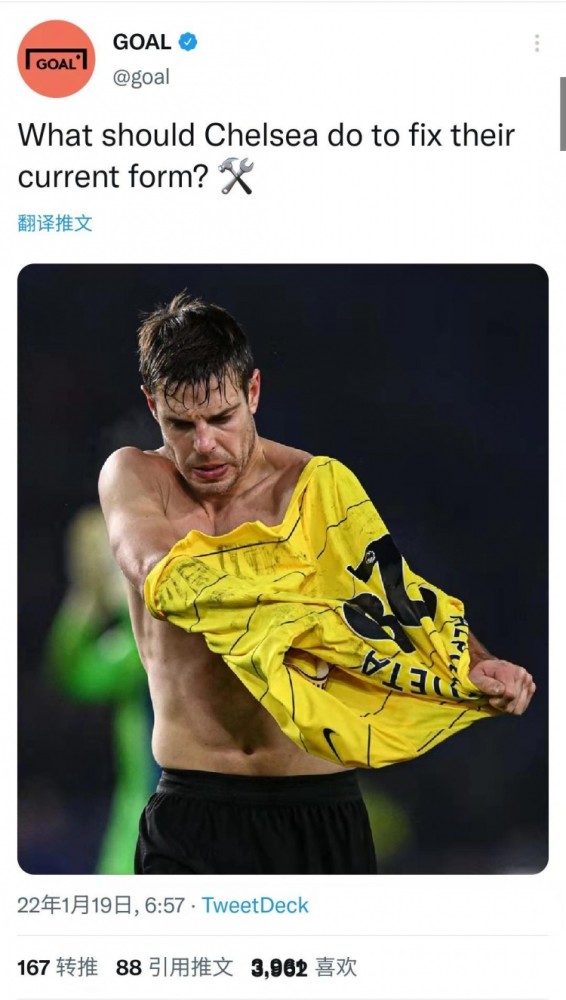Click the 22年1月19日 timestamp
This screenshot has width=566, height=1000.
(101, 906)
